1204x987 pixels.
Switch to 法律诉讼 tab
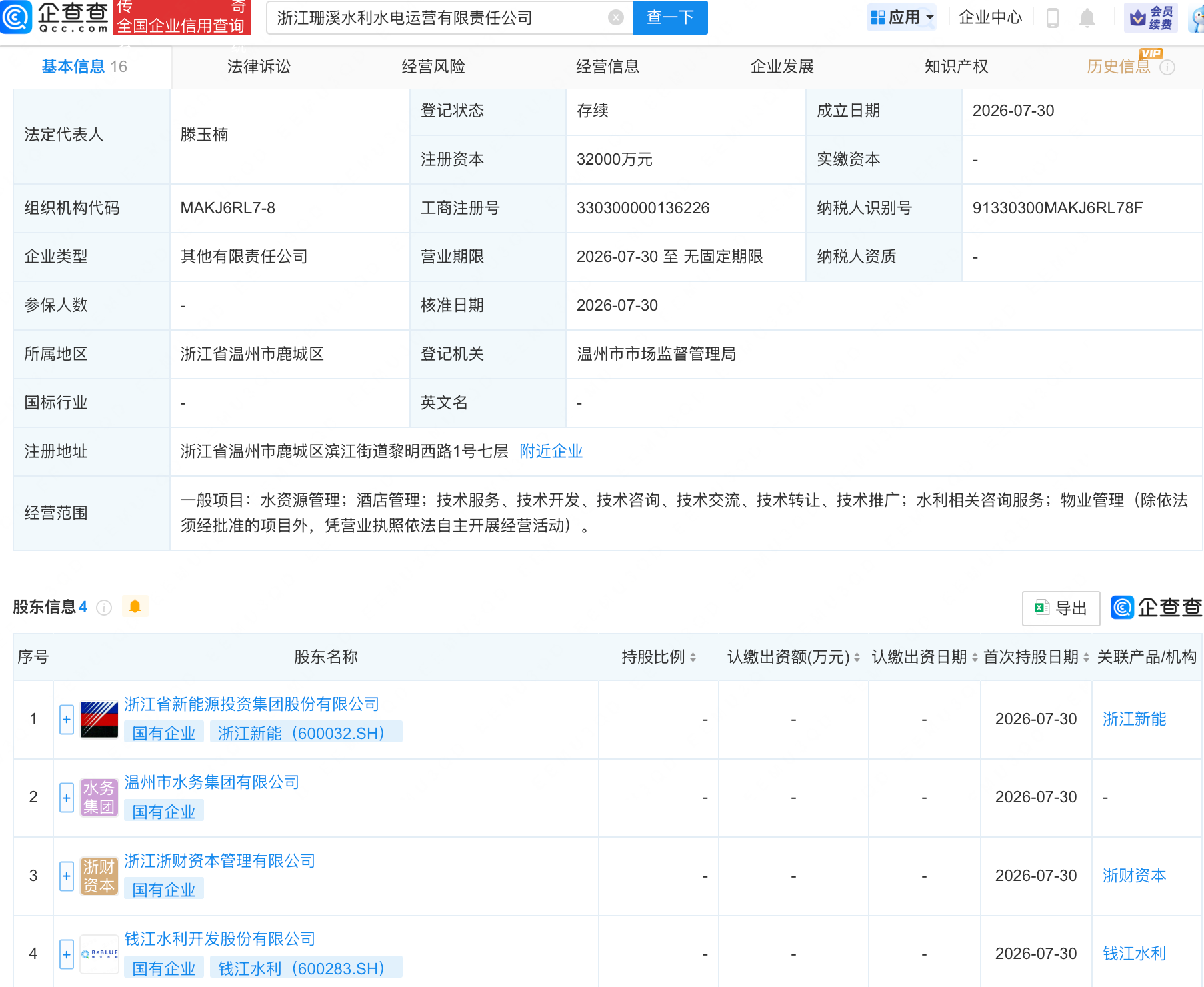click(259, 67)
